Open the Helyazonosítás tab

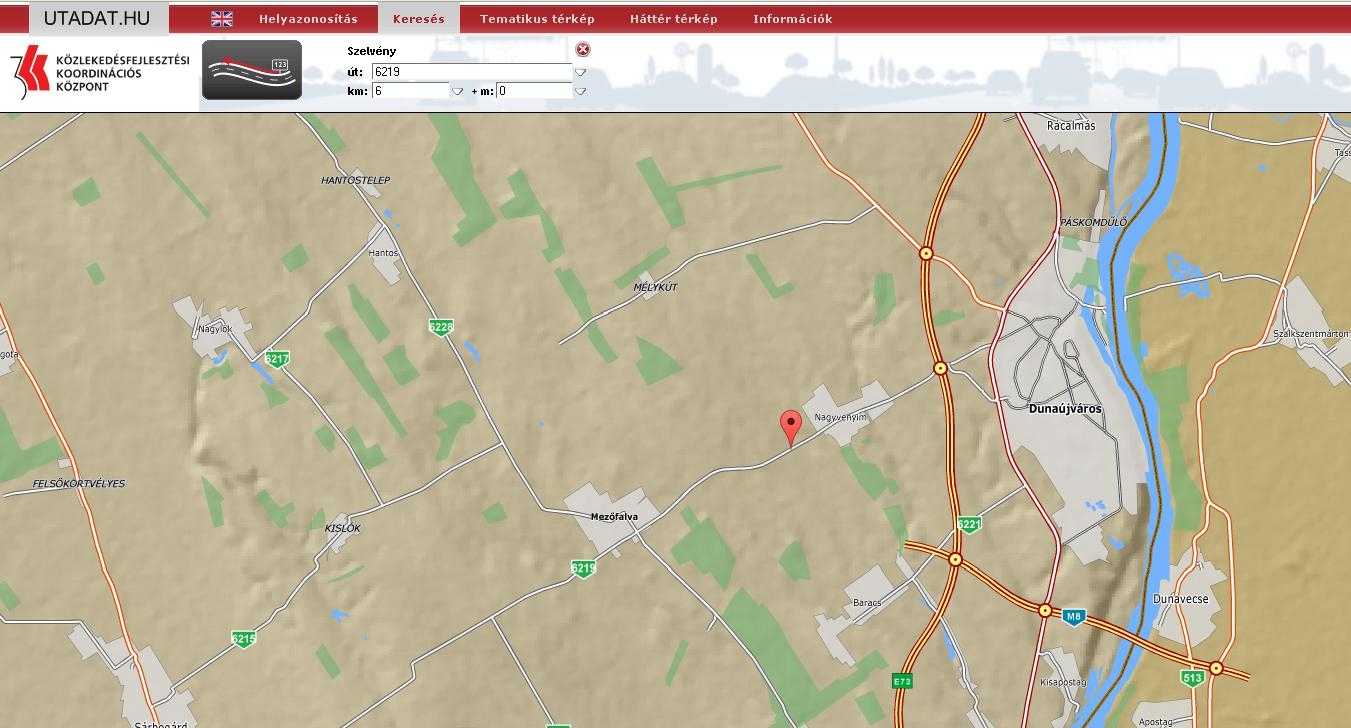tap(308, 19)
